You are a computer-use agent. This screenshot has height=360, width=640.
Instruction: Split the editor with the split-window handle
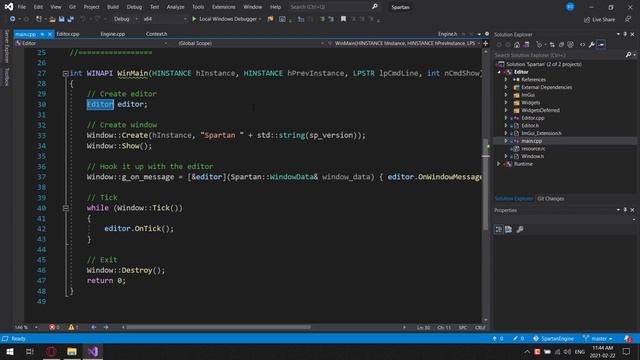[485, 43]
